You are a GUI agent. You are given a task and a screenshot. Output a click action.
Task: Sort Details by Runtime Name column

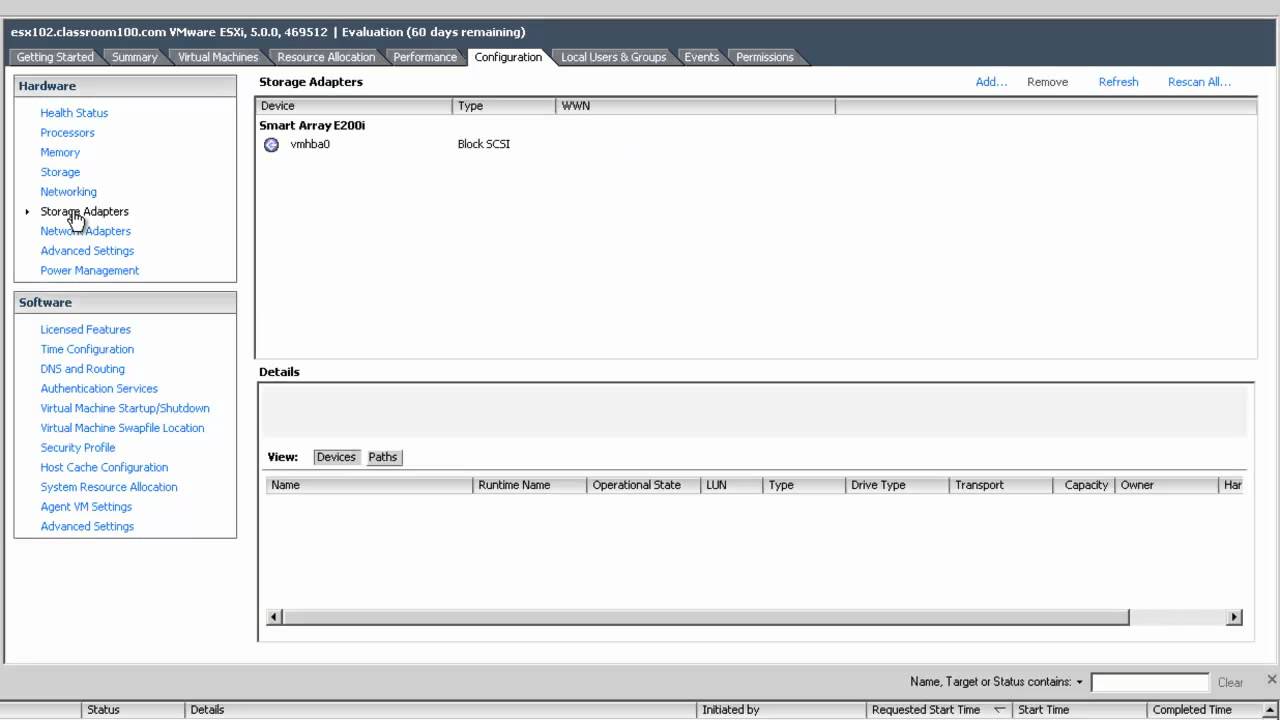[x=529, y=485]
